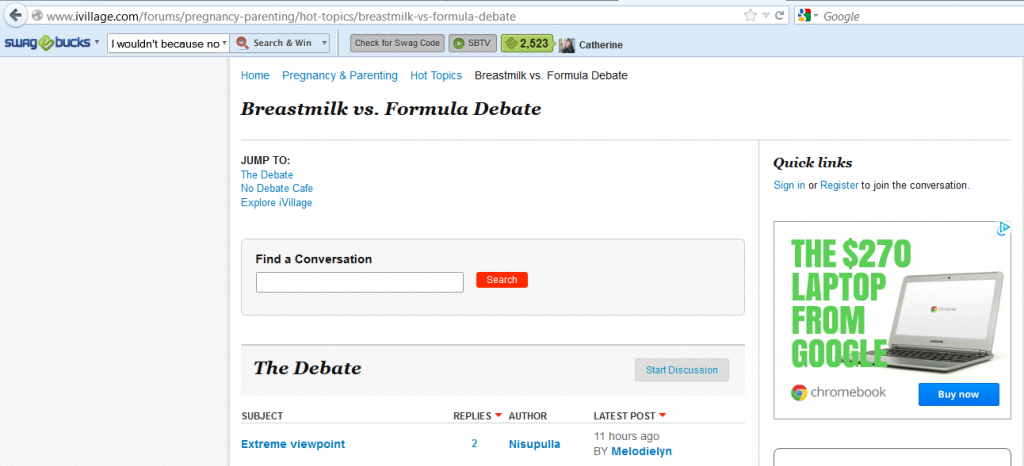
Task: Click Check for Swag Code button
Action: point(397,43)
